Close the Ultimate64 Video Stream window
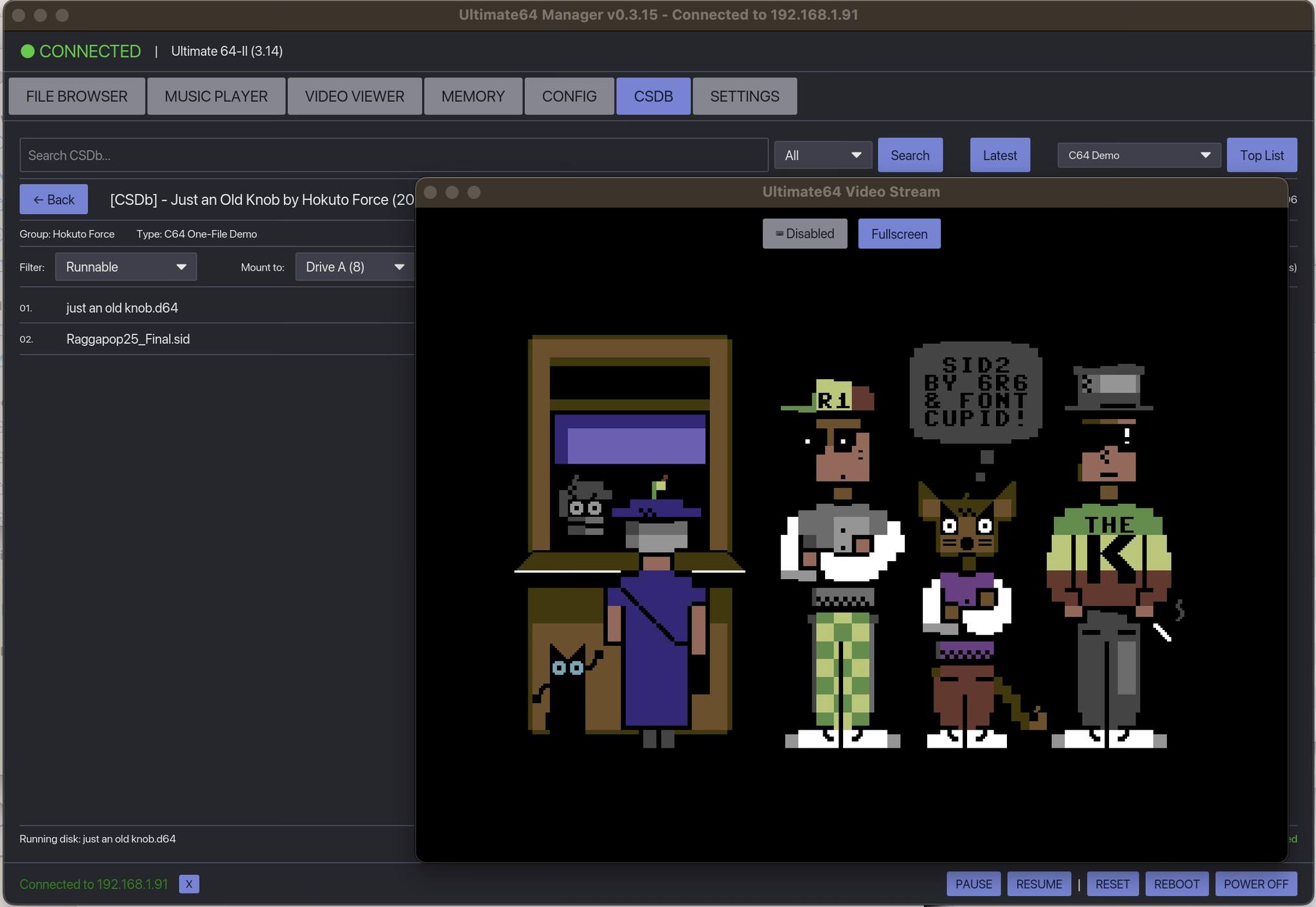The height and width of the screenshot is (907, 1316). point(431,192)
